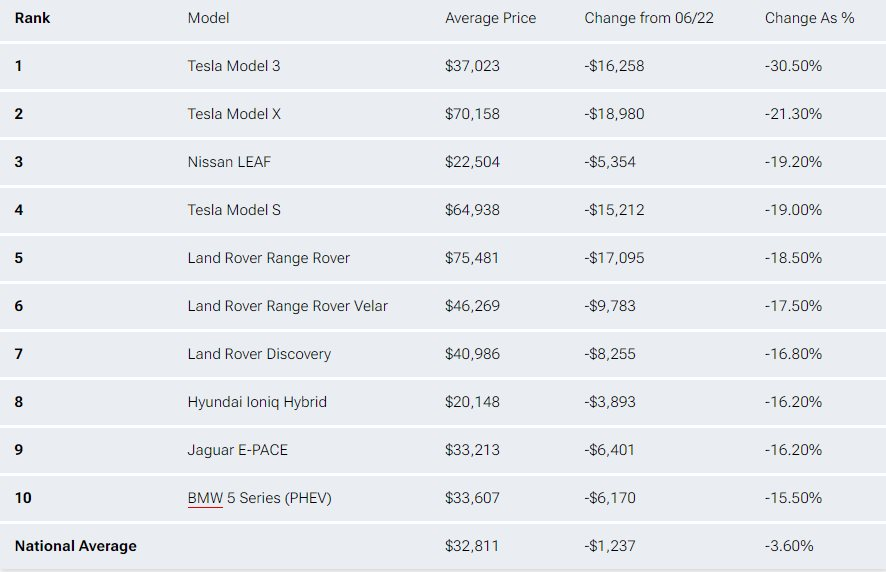The height and width of the screenshot is (572, 886).
Task: Click the -18.50% percentage for Range Rover
Action: 793,258
